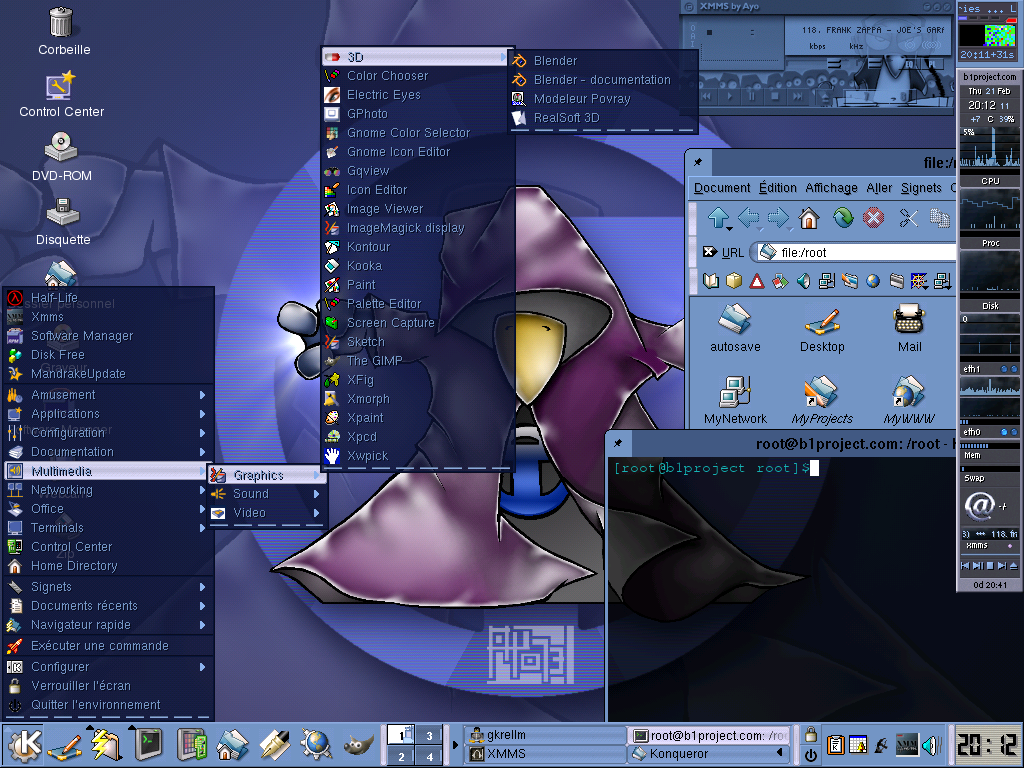
Task: Open Konqueror's Document menu
Action: tap(722, 188)
